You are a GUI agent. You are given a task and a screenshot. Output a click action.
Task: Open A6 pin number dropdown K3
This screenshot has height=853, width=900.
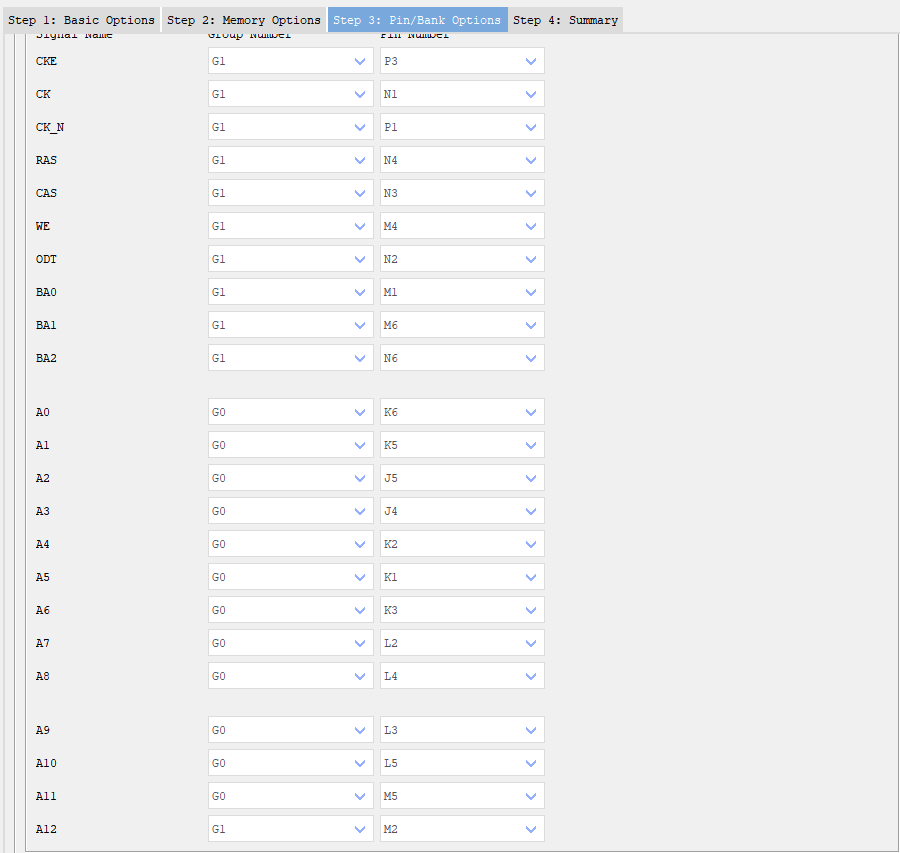(462, 610)
